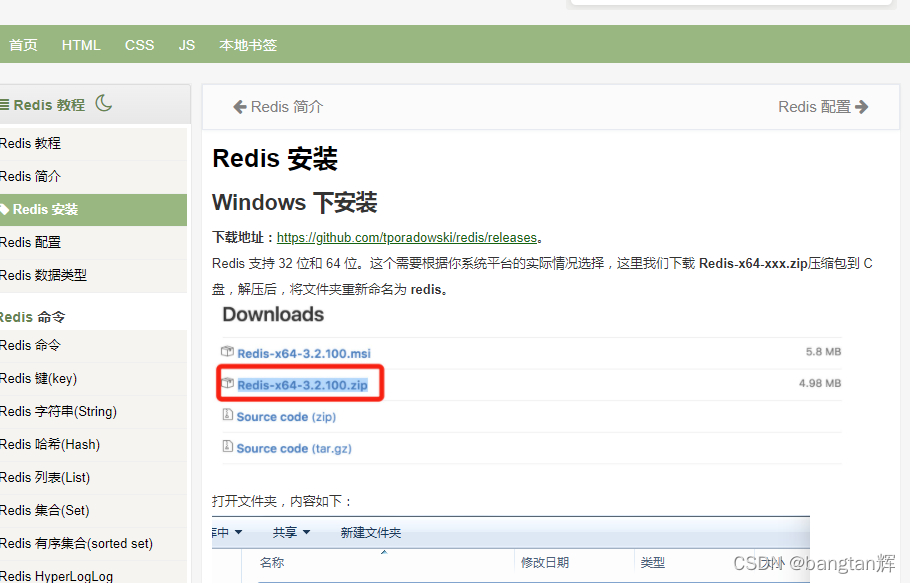The image size is (910, 583).
Task: Open Redis 有序集合(sorted set) in the sidebar
Action: coord(93,544)
